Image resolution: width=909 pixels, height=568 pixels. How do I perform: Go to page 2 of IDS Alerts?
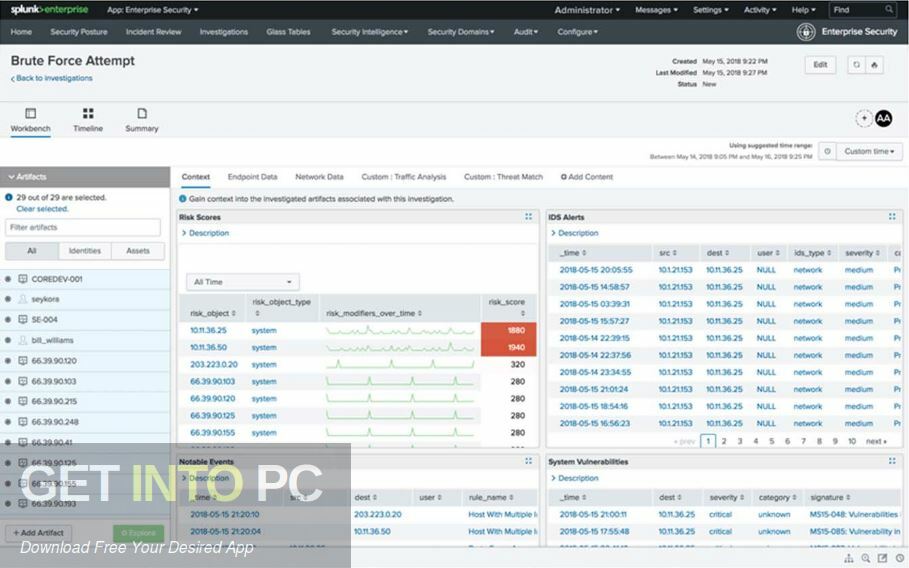[x=723, y=441]
